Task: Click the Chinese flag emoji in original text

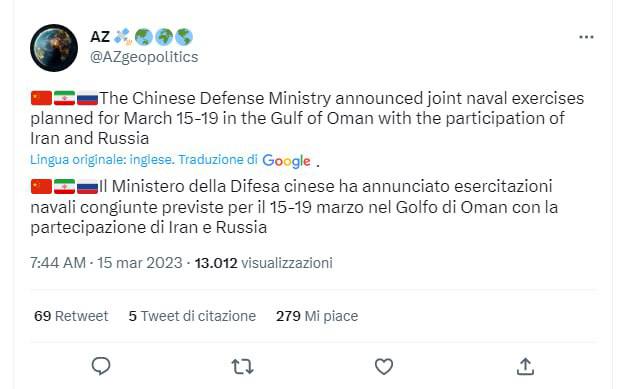Action: pyautogui.click(x=41, y=98)
